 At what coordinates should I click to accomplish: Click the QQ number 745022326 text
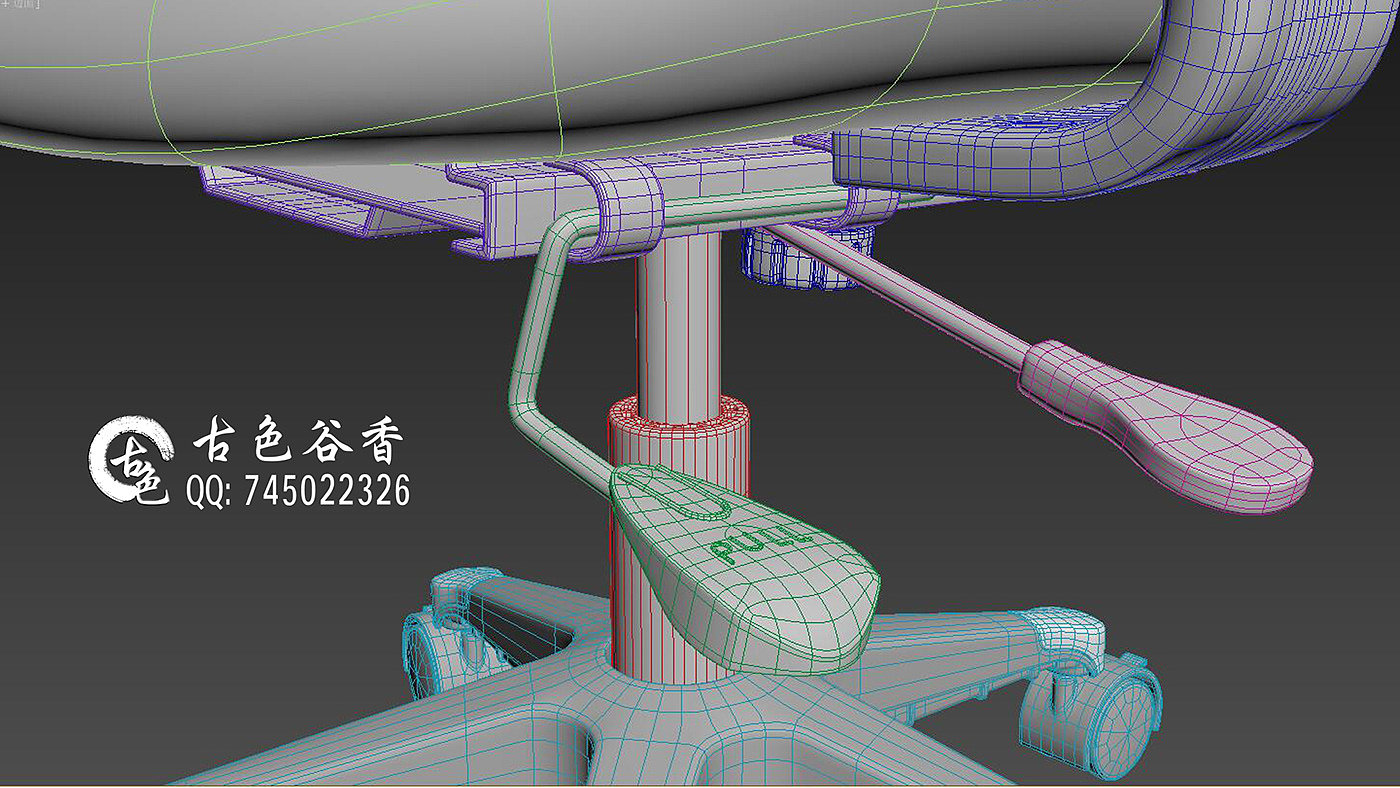point(298,491)
